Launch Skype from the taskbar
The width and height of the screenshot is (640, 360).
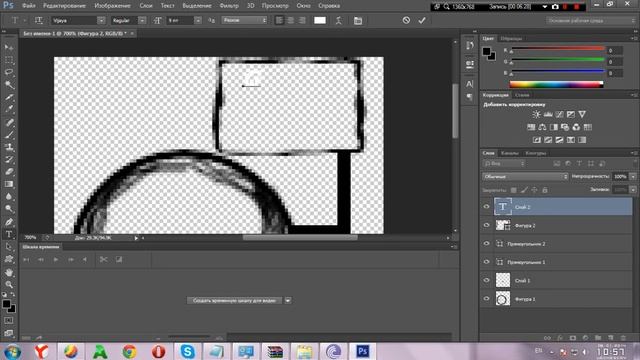click(x=187, y=351)
